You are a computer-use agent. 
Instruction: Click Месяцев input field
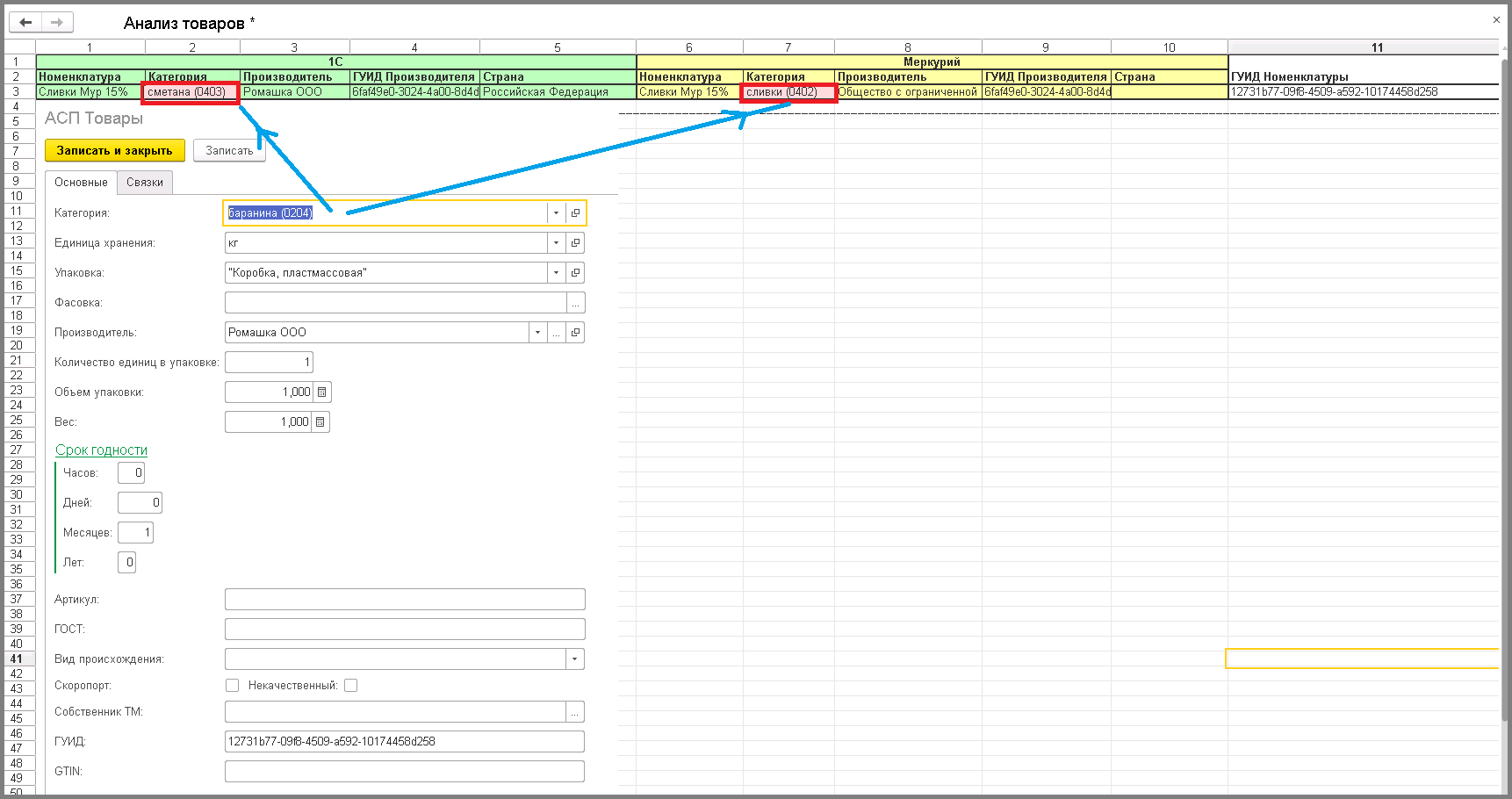[x=136, y=533]
